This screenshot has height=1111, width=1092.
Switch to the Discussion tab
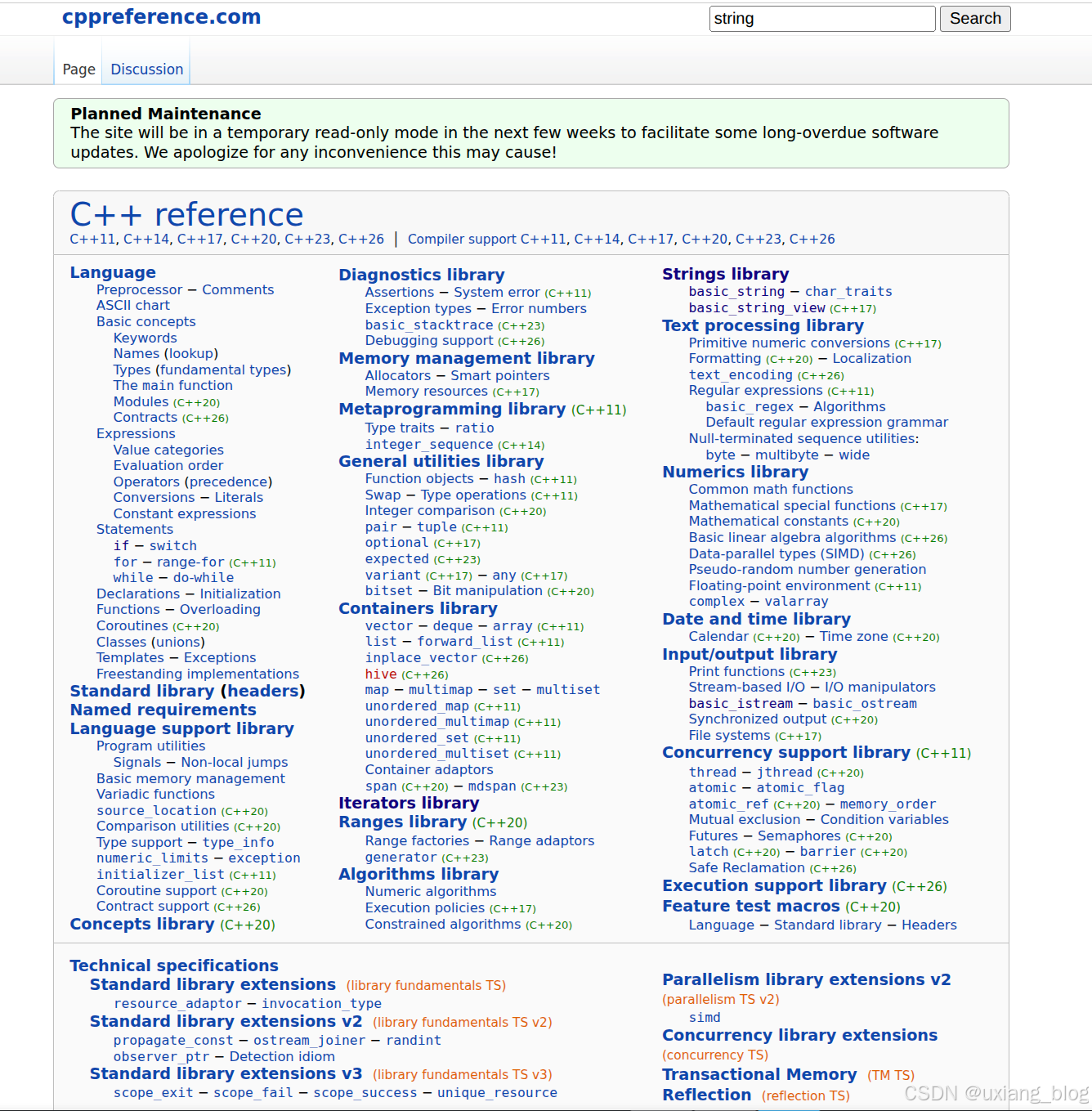coord(147,69)
